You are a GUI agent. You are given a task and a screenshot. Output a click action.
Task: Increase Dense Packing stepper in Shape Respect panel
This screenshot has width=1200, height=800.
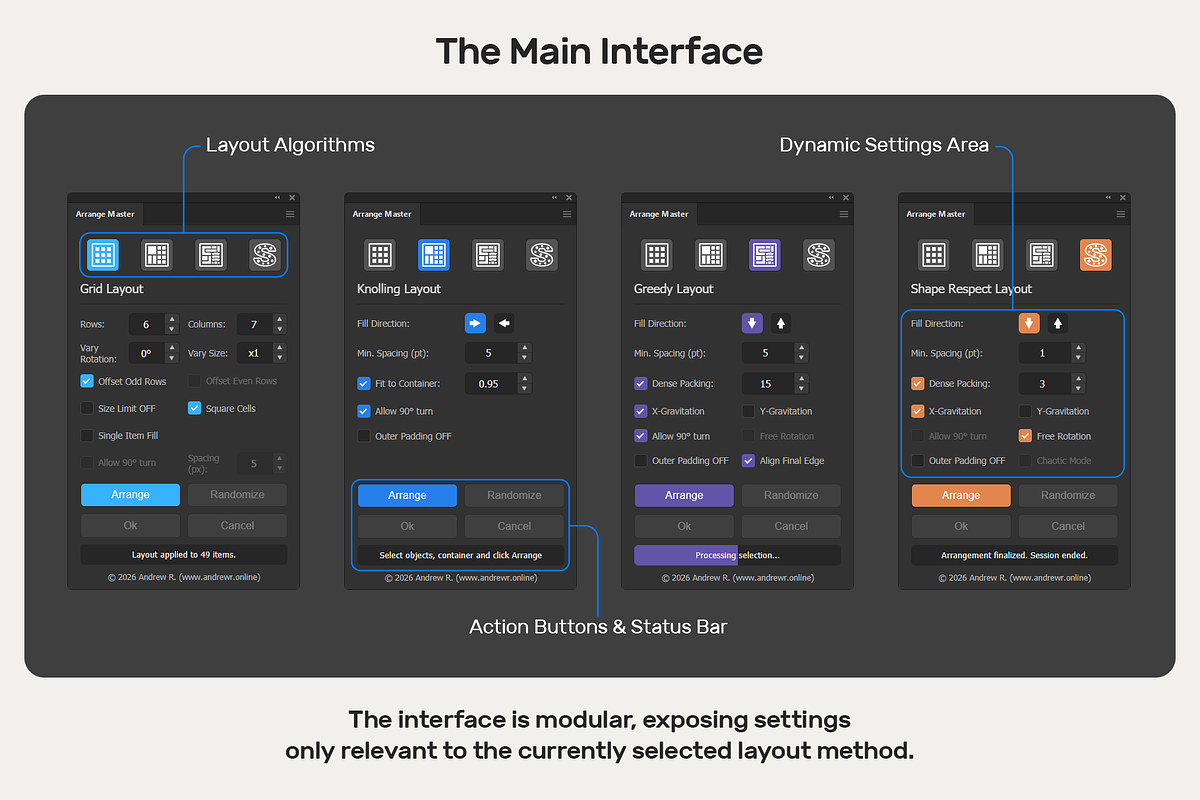(1077, 378)
